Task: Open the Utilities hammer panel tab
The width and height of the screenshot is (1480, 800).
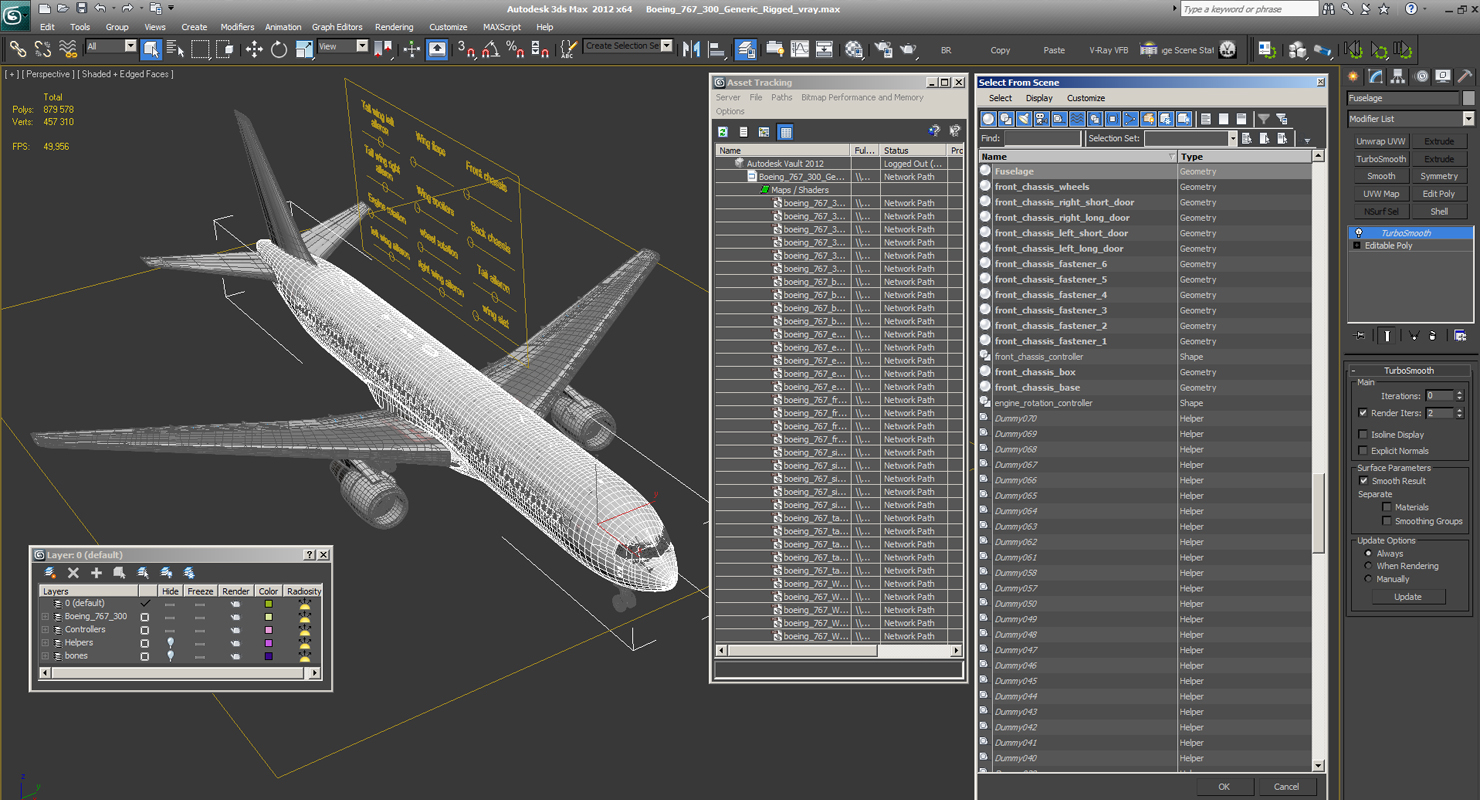Action: [x=1464, y=76]
